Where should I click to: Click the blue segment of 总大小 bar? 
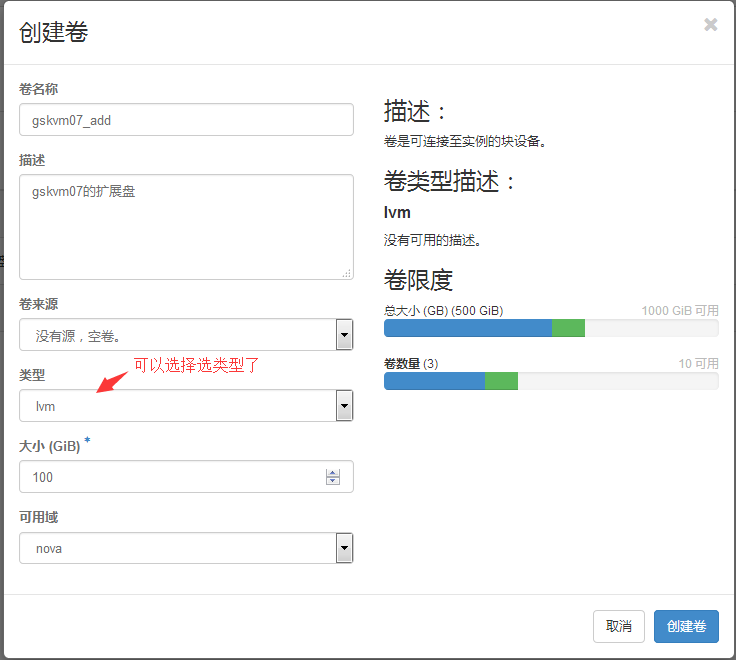point(467,328)
